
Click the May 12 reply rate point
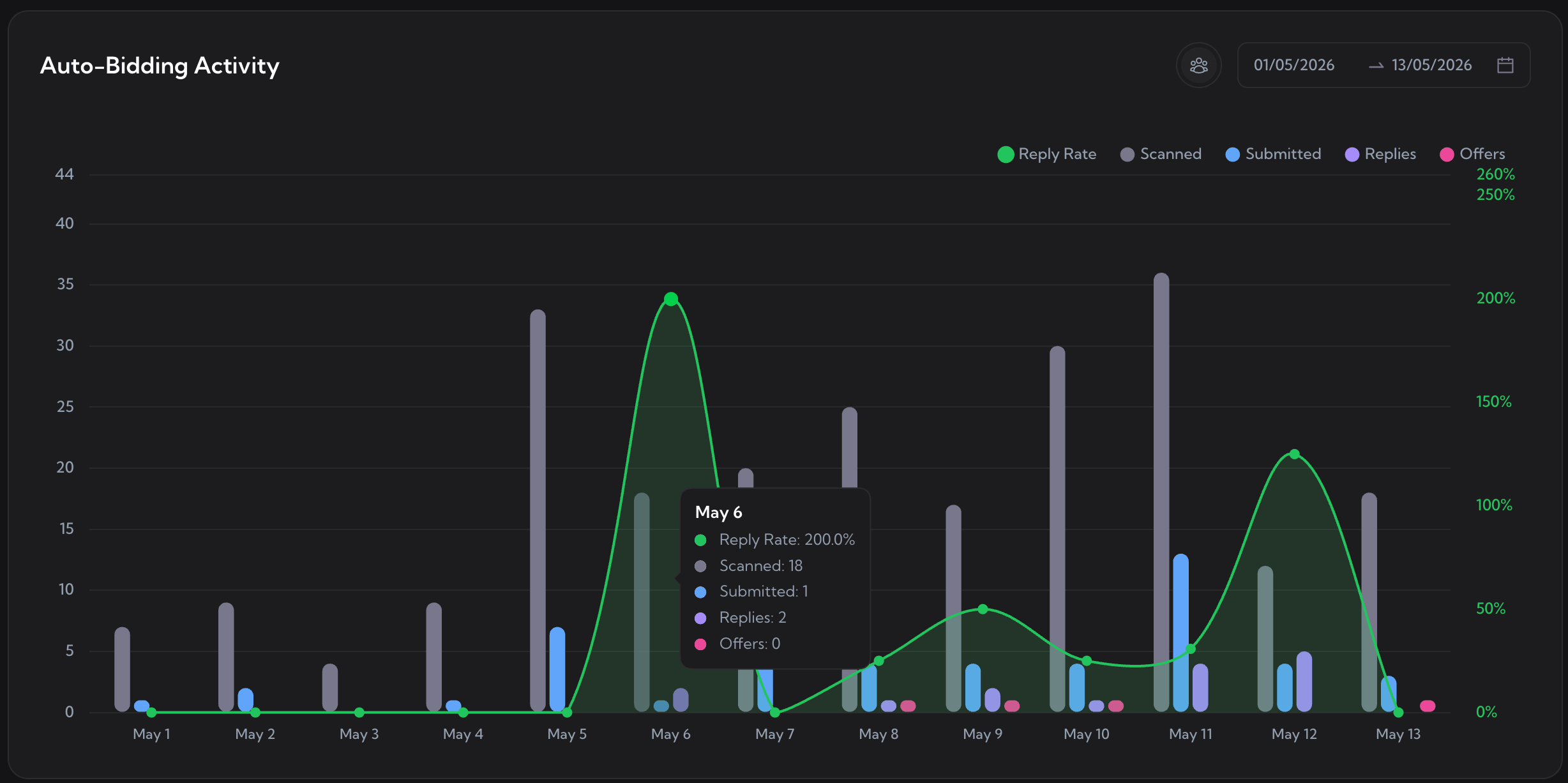[1294, 454]
